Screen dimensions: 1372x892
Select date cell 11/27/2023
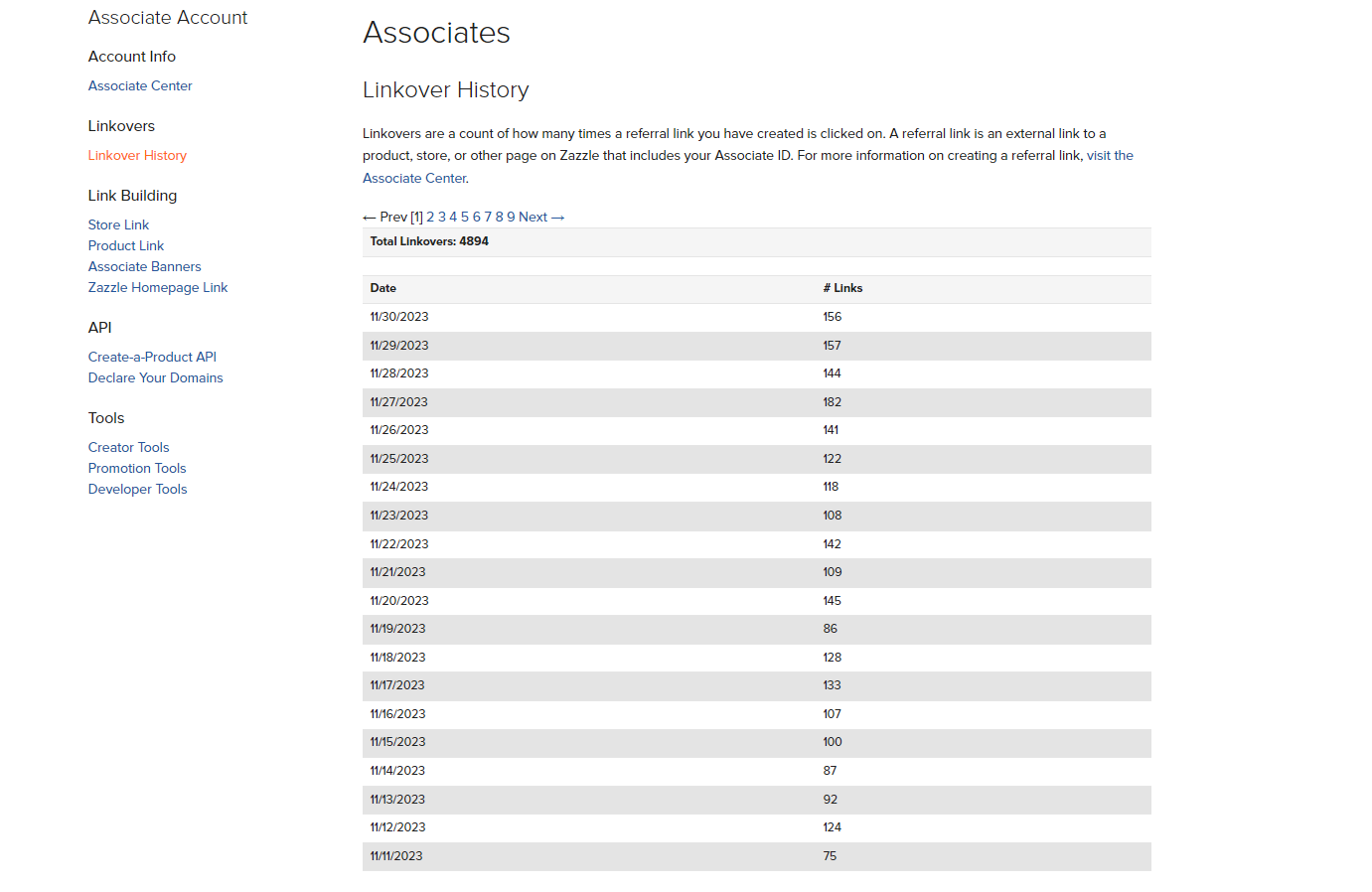(399, 402)
